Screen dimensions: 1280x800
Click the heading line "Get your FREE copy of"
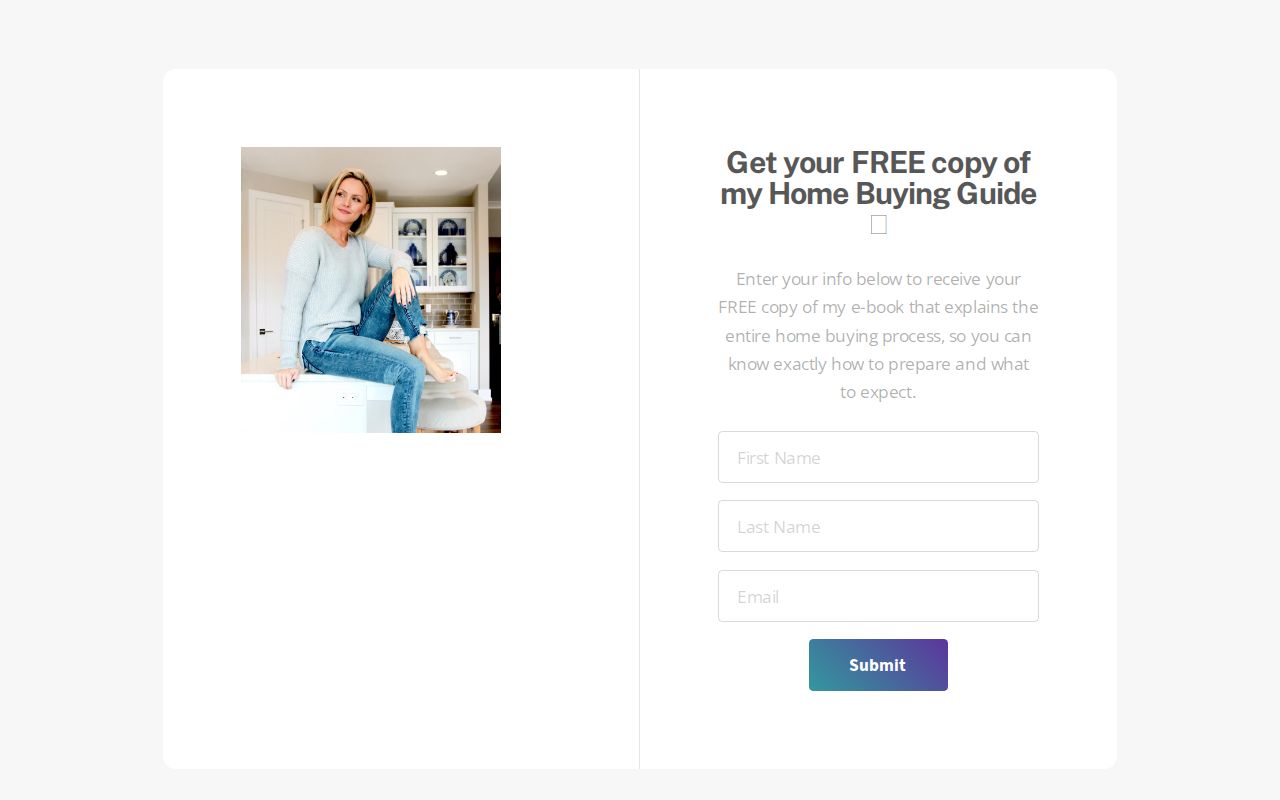[x=878, y=162]
